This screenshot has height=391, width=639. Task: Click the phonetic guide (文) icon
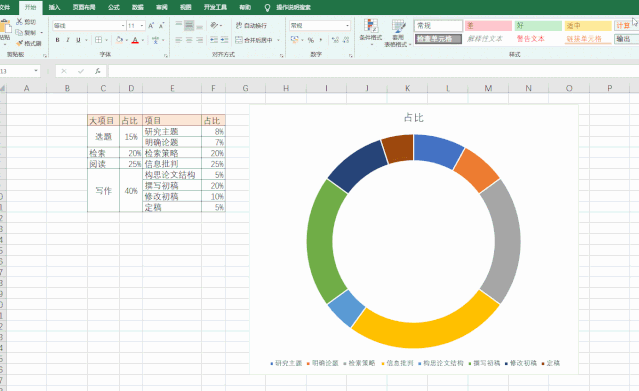click(155, 40)
